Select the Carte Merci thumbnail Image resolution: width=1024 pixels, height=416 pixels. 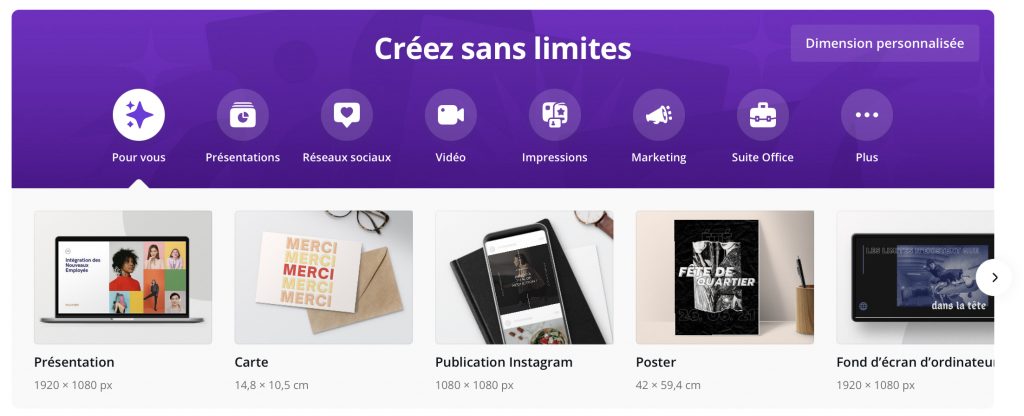(x=323, y=277)
